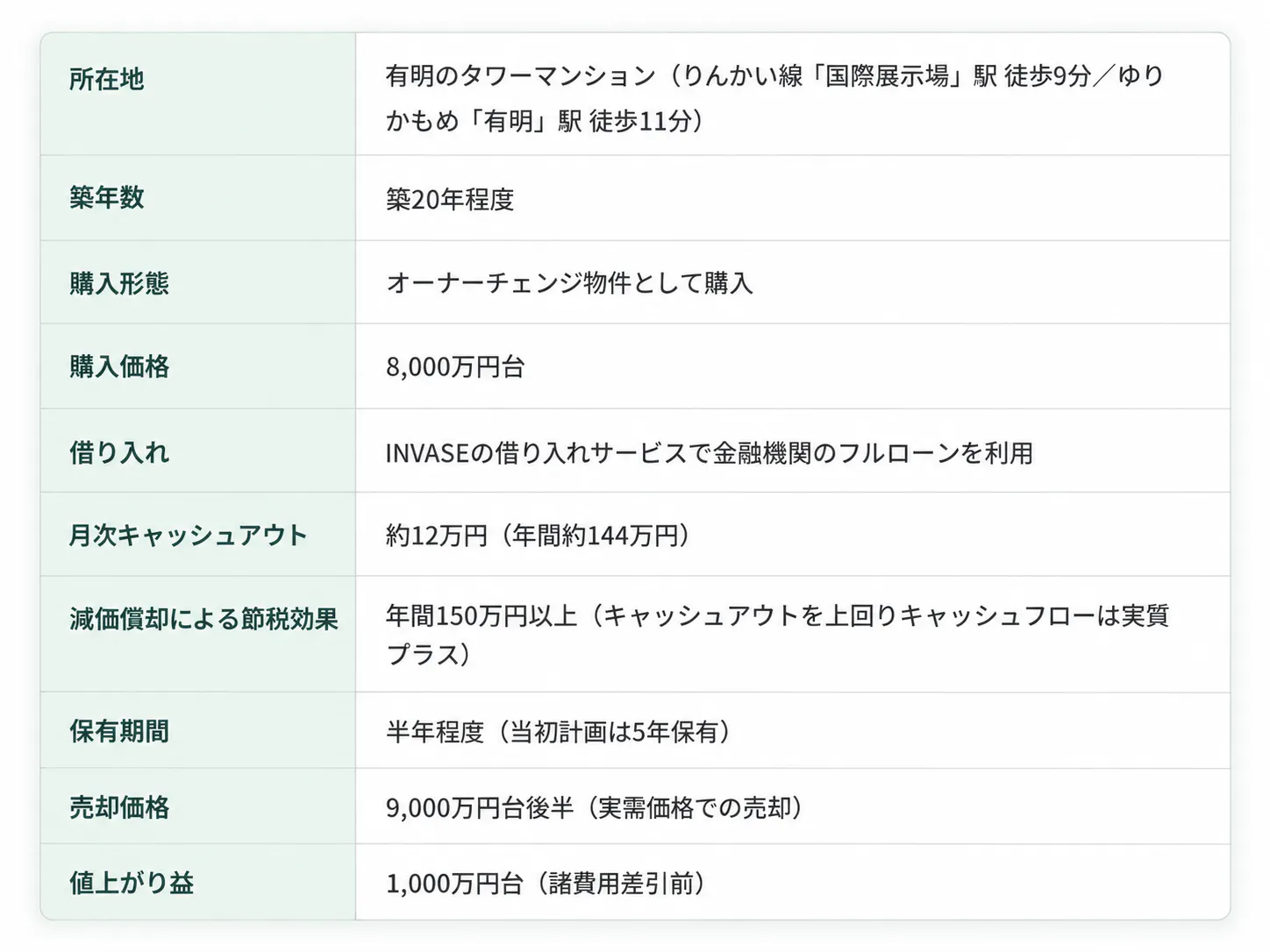Viewport: 1270px width, 952px height.
Task: Click the 9,000万円台後半 value
Action: pyautogui.click(x=480, y=807)
